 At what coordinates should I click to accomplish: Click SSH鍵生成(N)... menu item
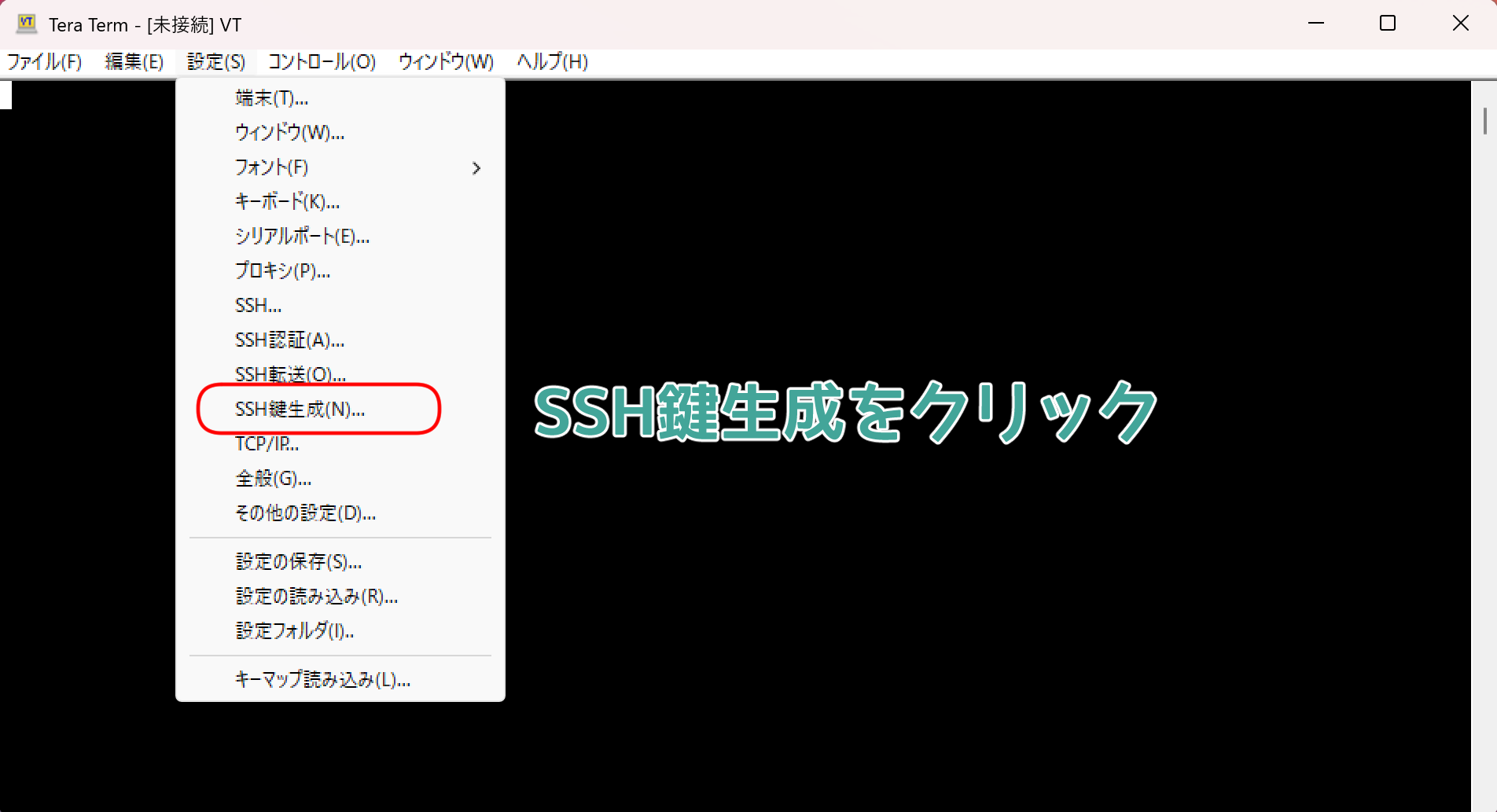pyautogui.click(x=300, y=410)
